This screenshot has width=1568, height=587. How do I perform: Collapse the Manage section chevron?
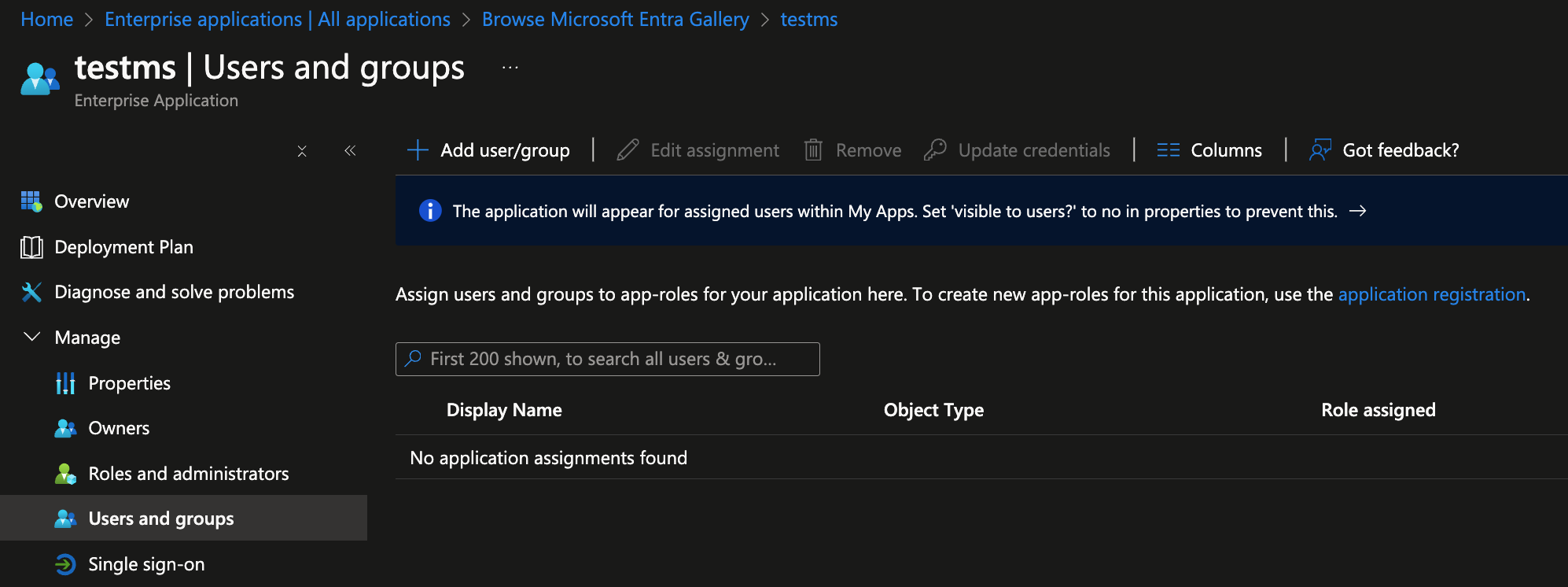coord(32,338)
